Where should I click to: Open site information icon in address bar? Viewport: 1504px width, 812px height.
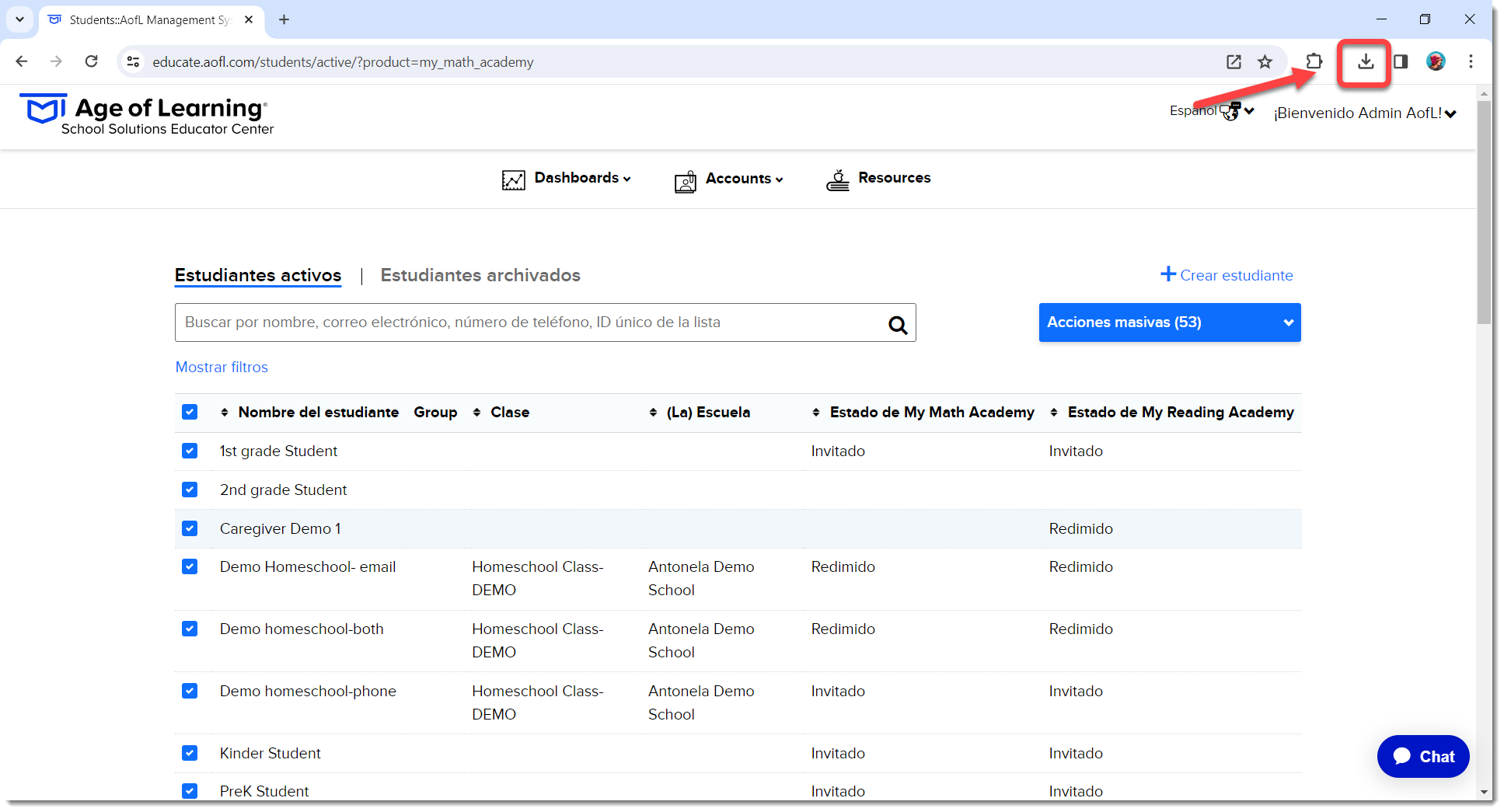[x=134, y=61]
